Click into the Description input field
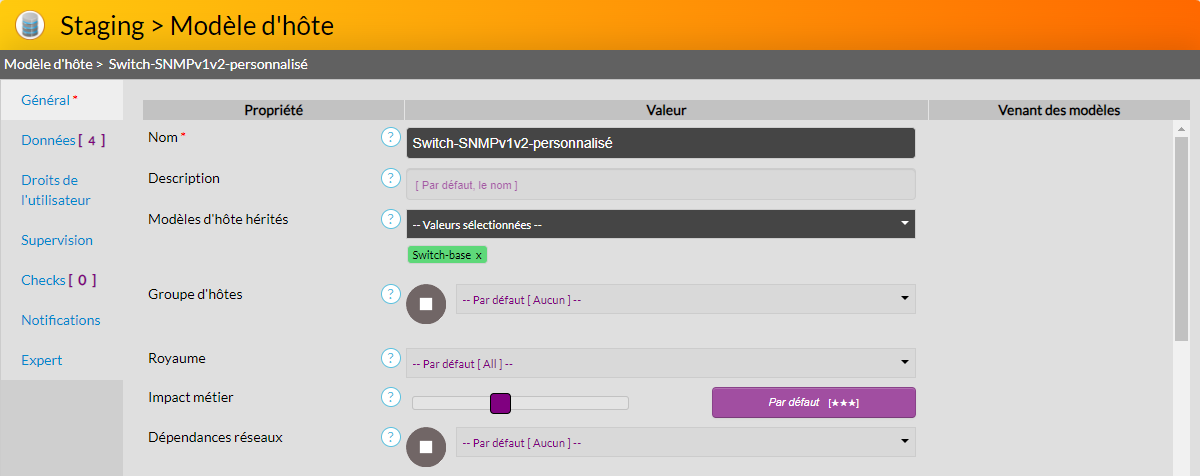1200x476 pixels. [x=660, y=184]
